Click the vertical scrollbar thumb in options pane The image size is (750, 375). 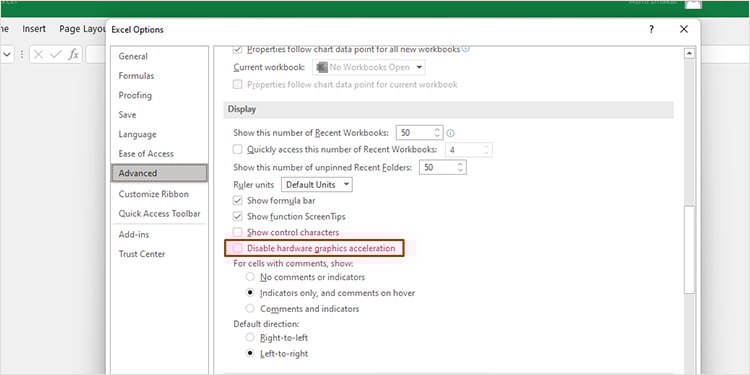[x=689, y=249]
